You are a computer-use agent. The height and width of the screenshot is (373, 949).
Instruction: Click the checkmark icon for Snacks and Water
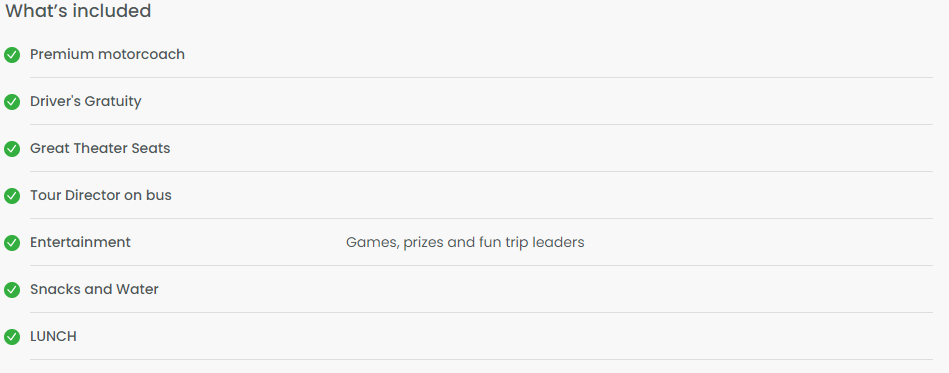(x=12, y=290)
